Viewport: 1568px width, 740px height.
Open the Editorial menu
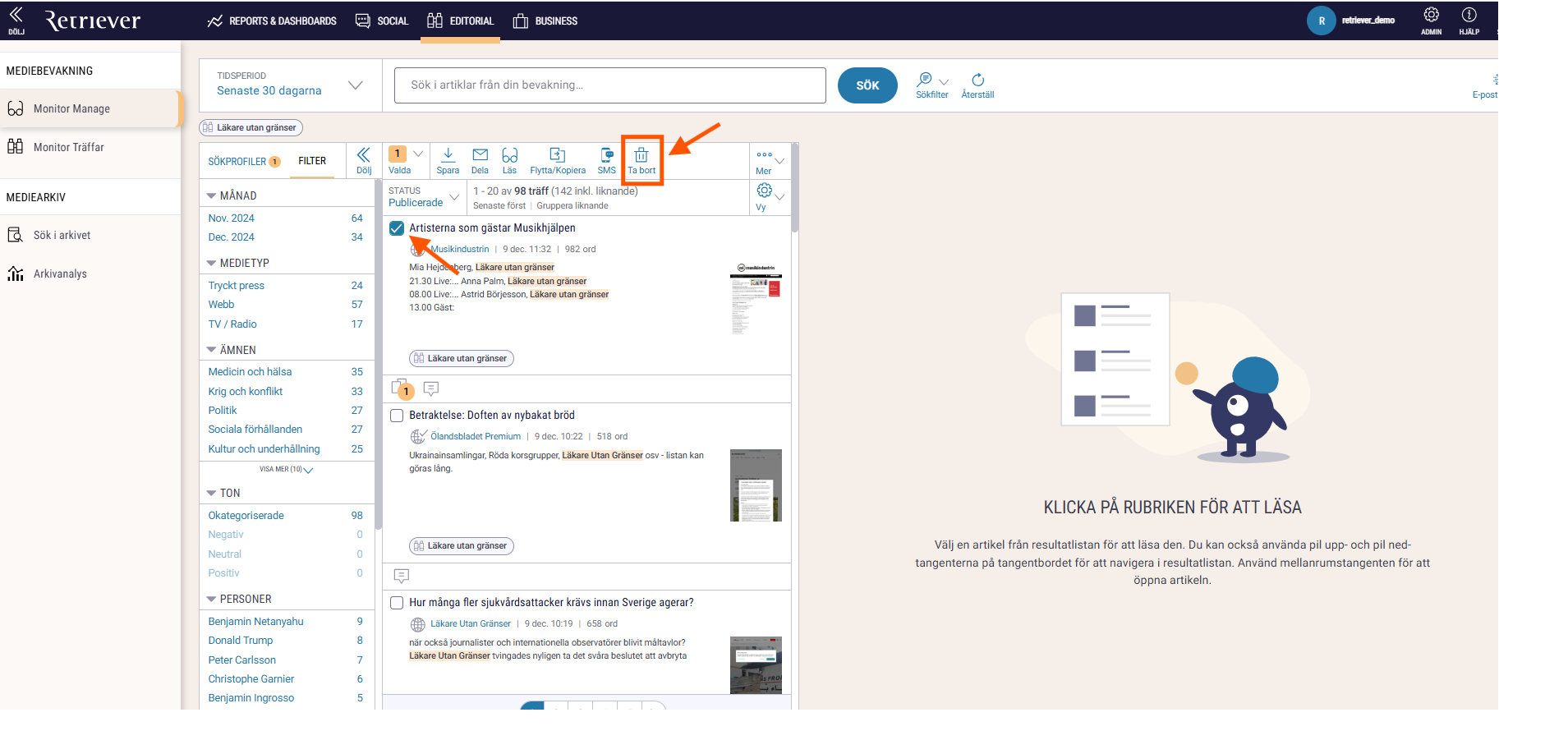(461, 21)
